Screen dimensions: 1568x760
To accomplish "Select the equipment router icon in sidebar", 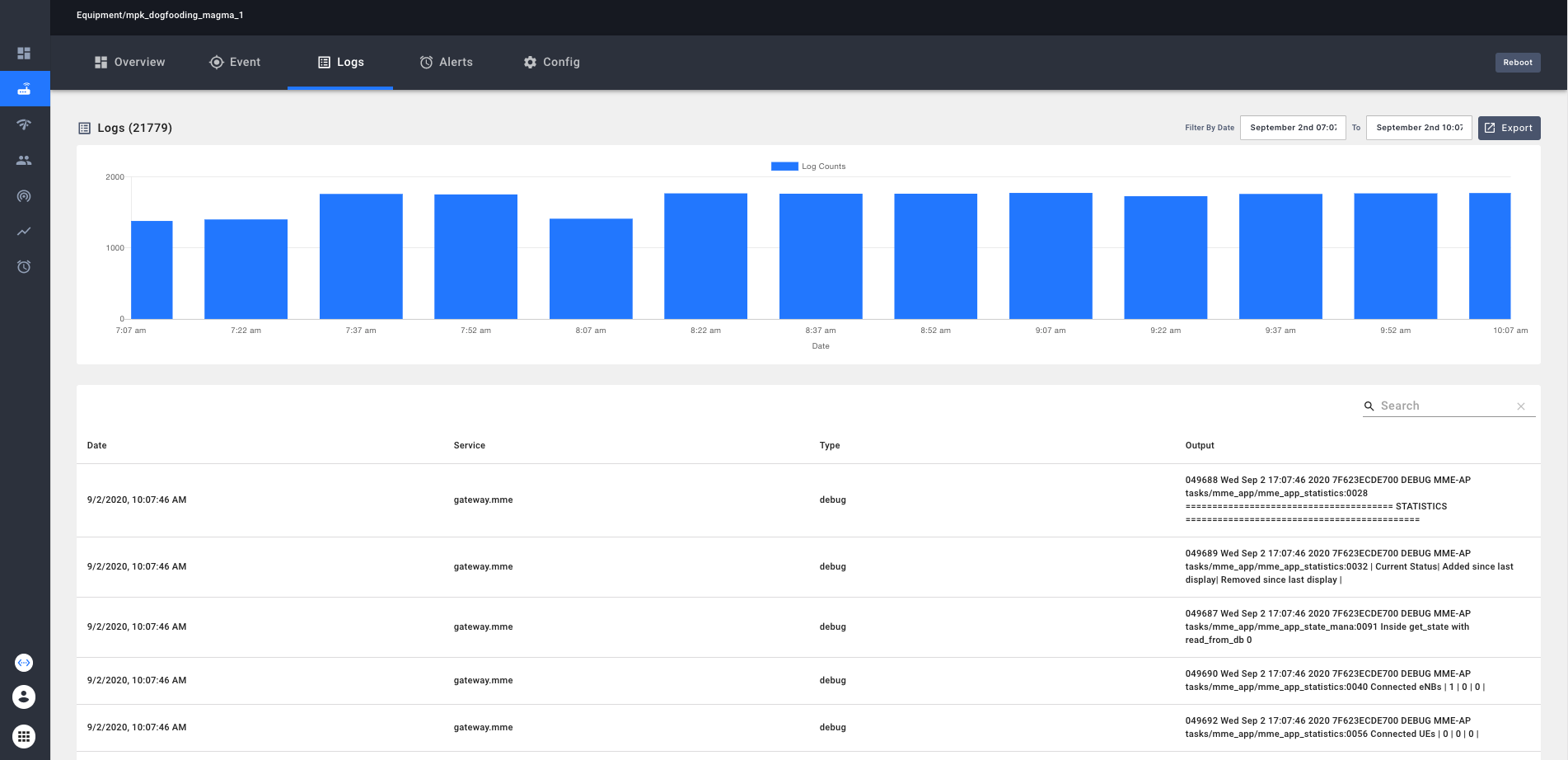I will (x=24, y=89).
